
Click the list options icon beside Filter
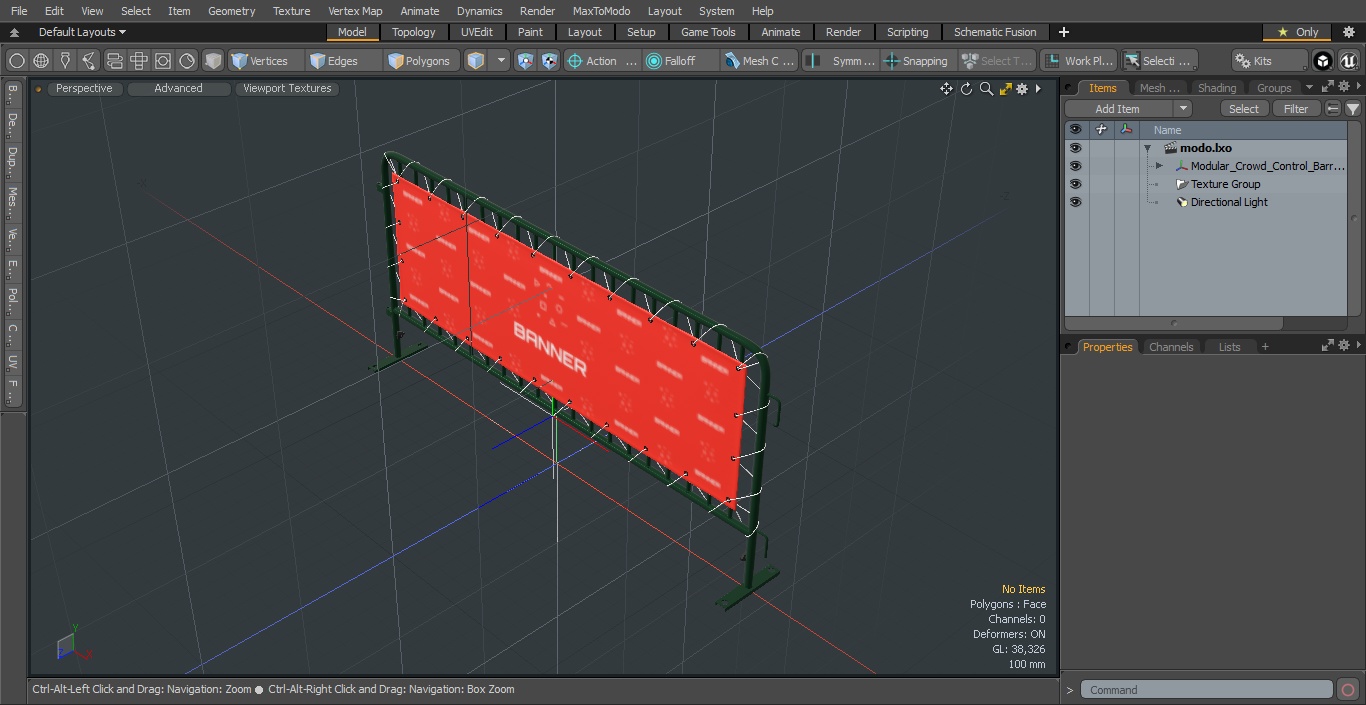click(1333, 109)
